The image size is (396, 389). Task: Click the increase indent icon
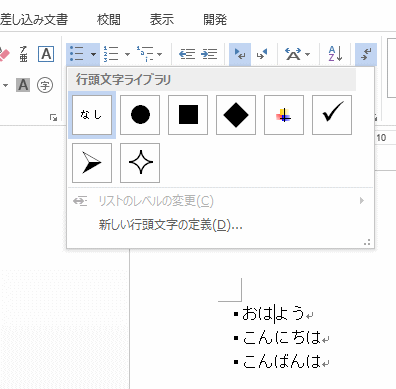pyautogui.click(x=209, y=54)
